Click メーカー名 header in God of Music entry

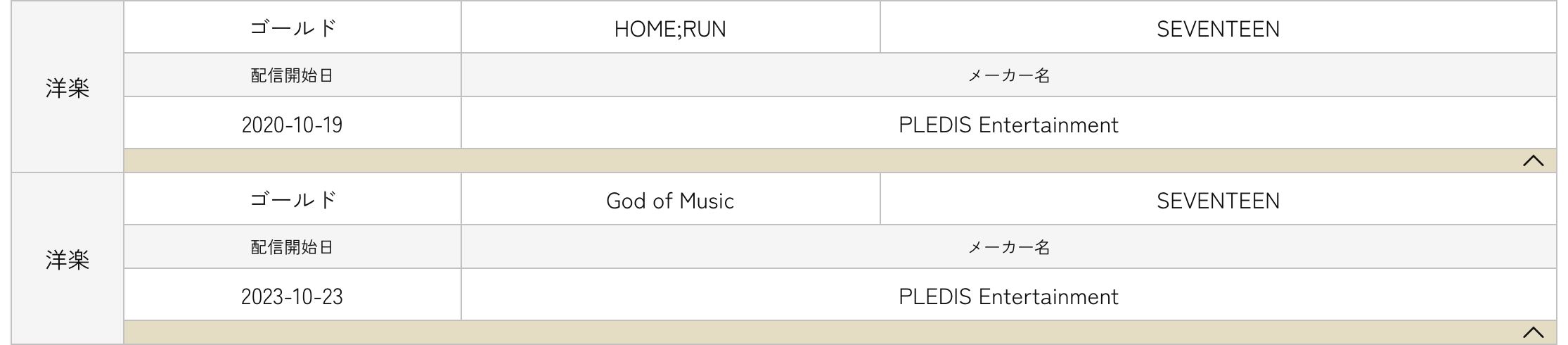tap(1008, 247)
